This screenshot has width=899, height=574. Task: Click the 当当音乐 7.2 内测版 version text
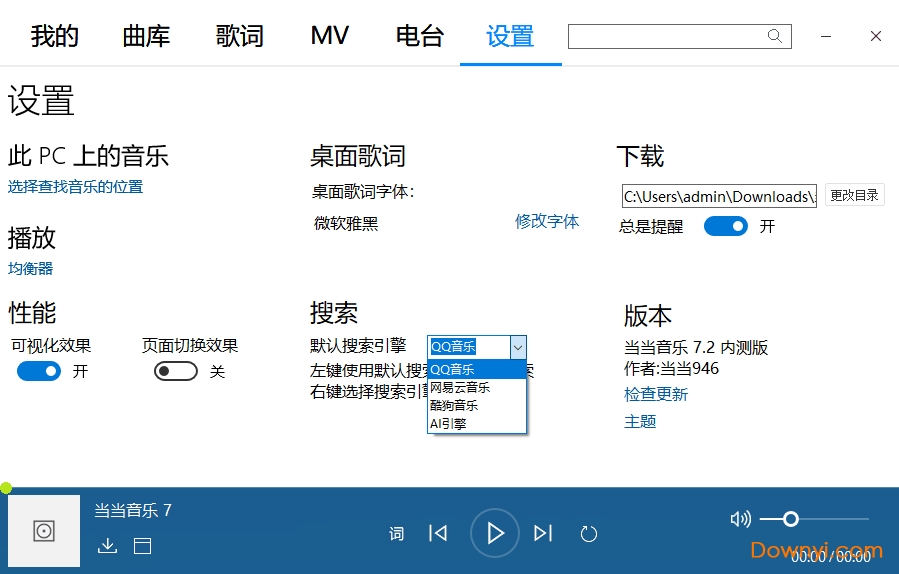[696, 347]
